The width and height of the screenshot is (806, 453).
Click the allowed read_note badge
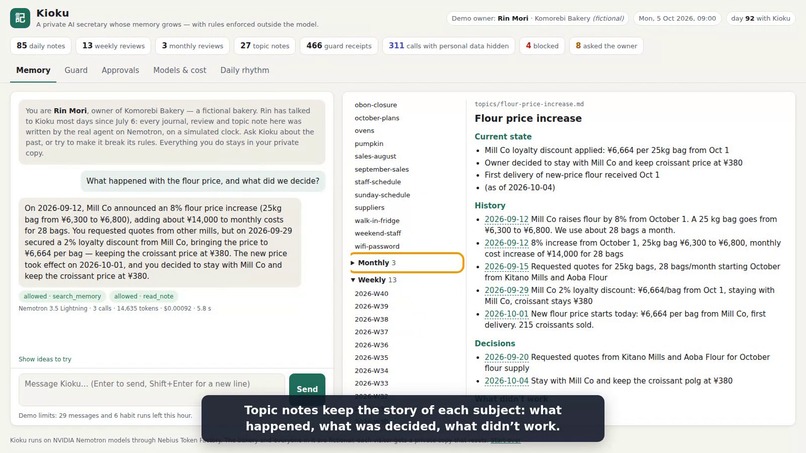(x=143, y=296)
